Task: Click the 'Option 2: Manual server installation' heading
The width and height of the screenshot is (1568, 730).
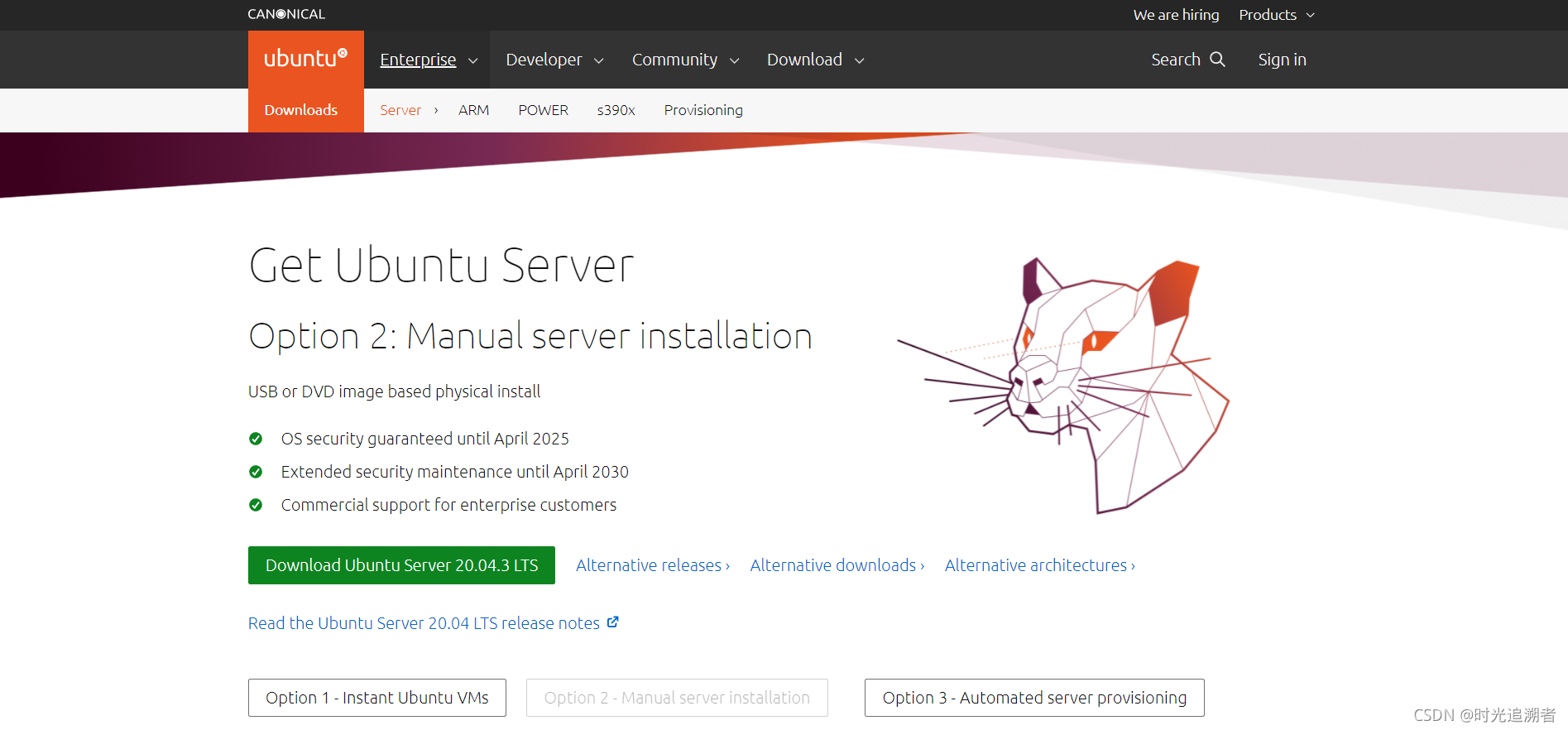Action: pos(530,336)
